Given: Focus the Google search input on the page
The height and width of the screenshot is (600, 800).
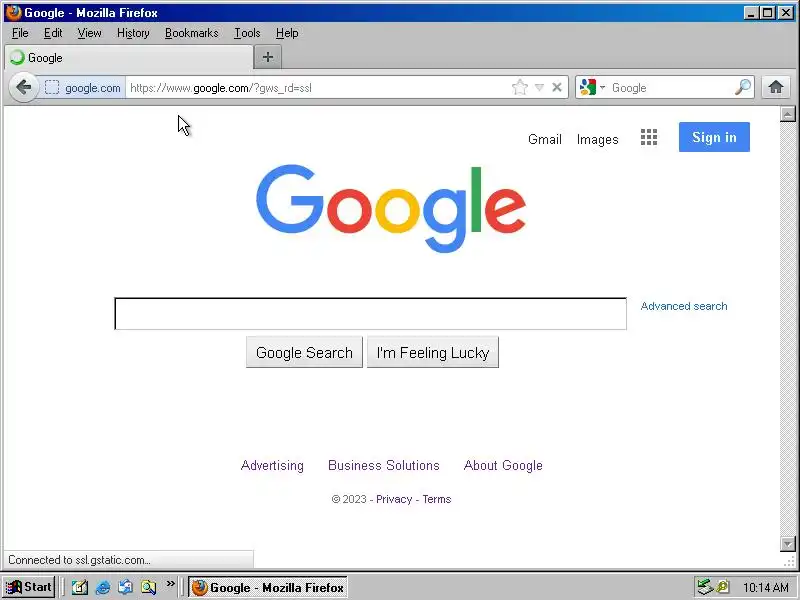Looking at the screenshot, I should 370,314.
